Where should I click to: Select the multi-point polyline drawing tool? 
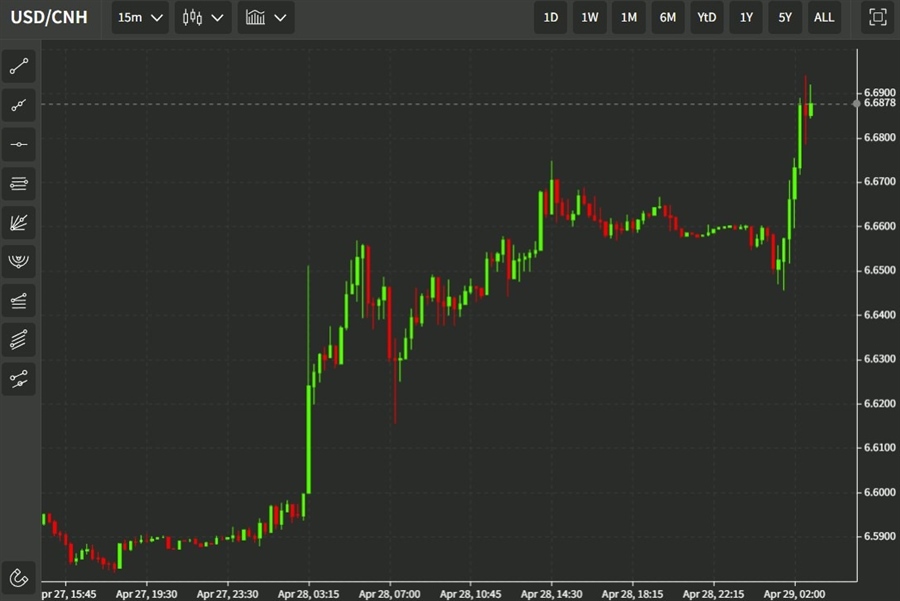pos(18,106)
